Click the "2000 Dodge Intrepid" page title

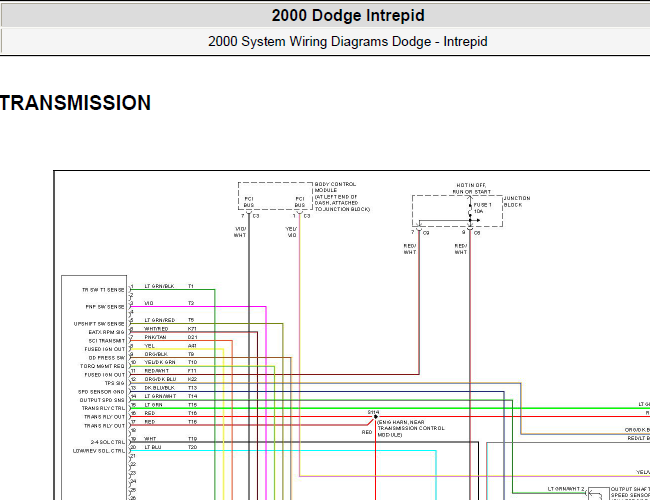348,15
